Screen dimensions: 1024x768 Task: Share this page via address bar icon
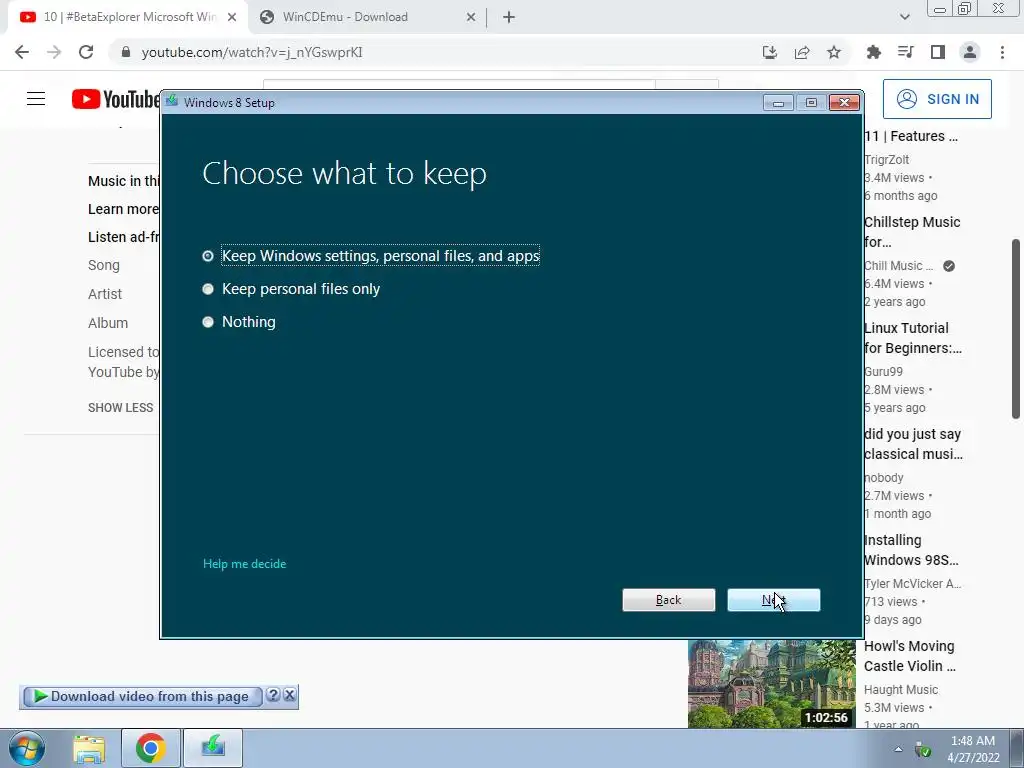click(x=802, y=52)
